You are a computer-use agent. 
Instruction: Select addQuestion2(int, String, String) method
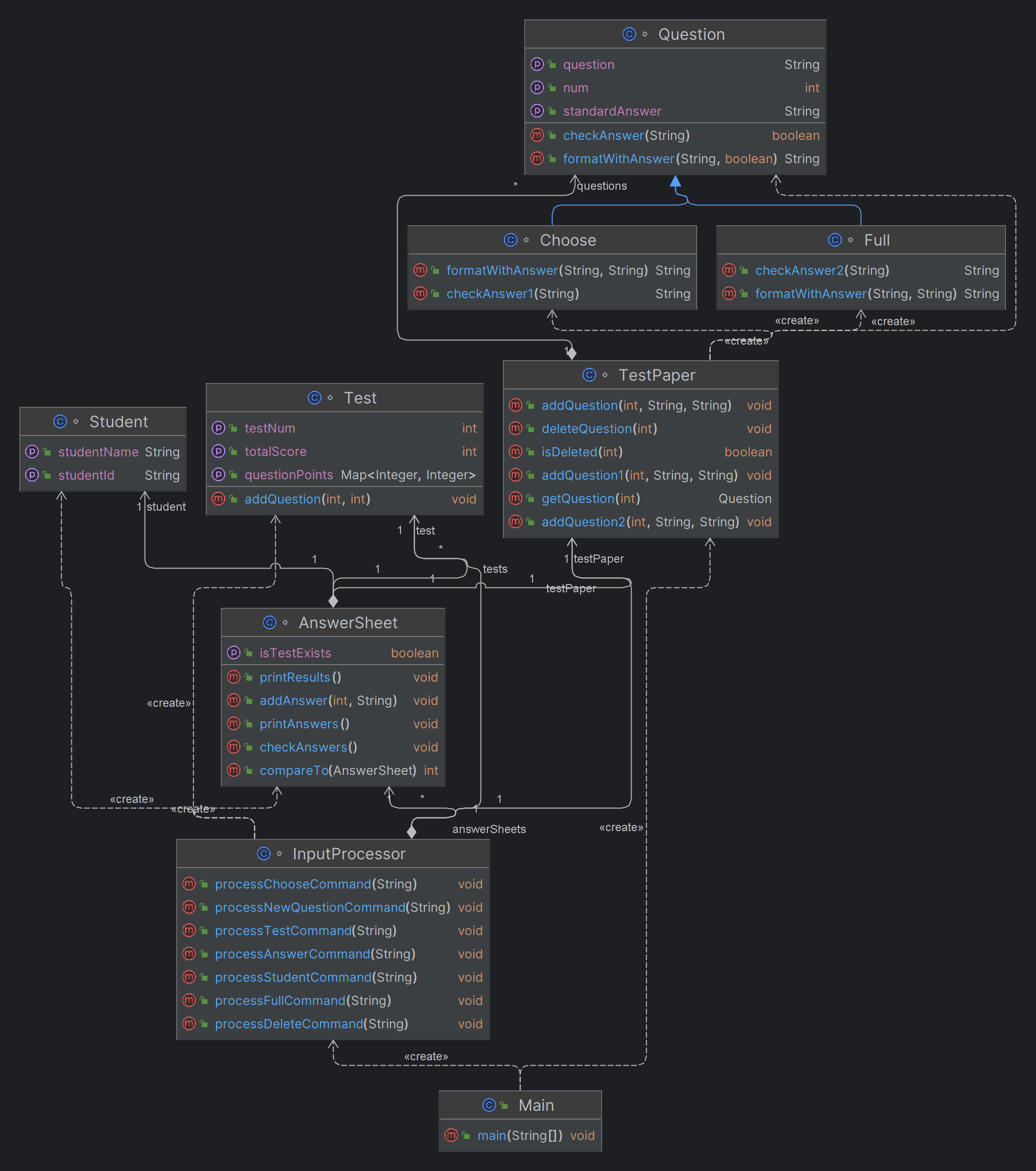(641, 522)
